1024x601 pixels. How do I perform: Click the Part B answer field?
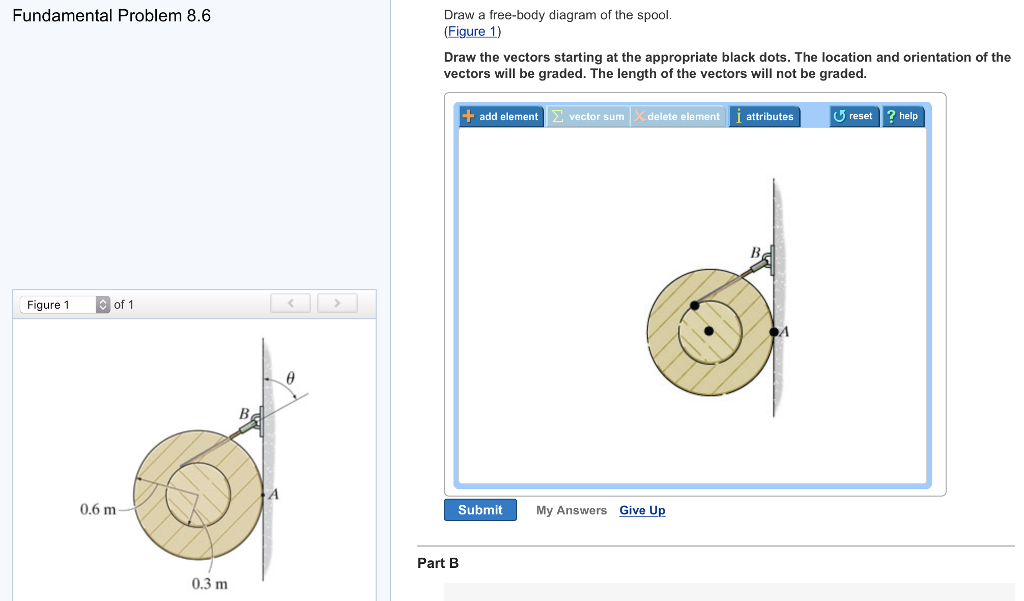coord(729,592)
